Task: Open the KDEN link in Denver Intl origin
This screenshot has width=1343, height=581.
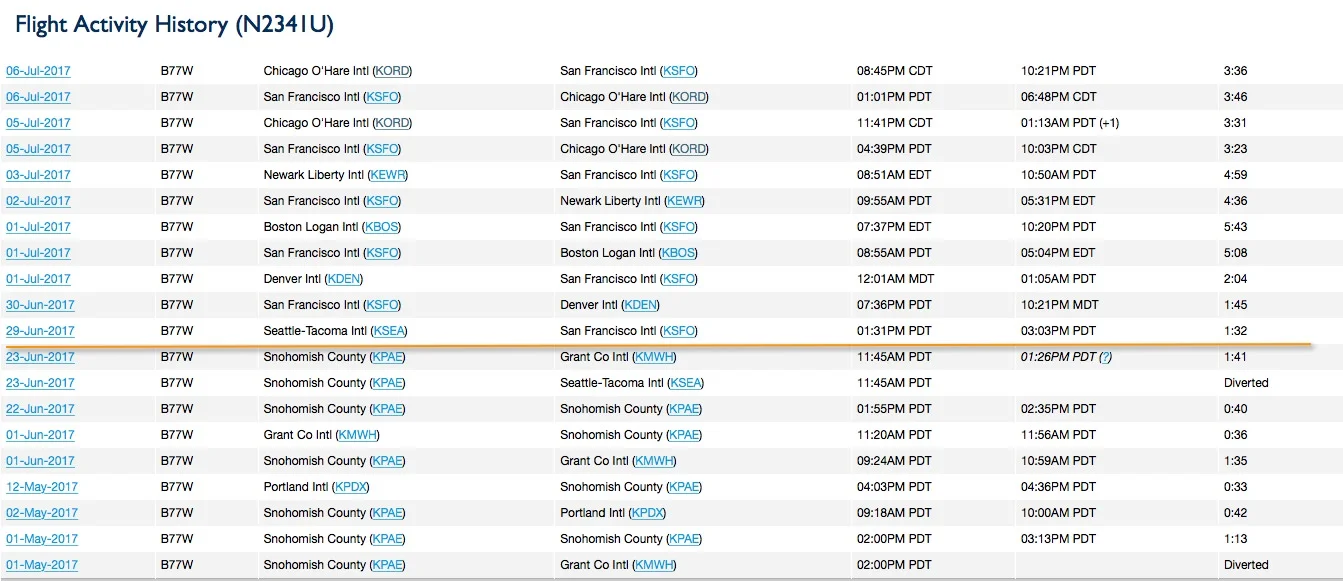Action: tap(345, 279)
